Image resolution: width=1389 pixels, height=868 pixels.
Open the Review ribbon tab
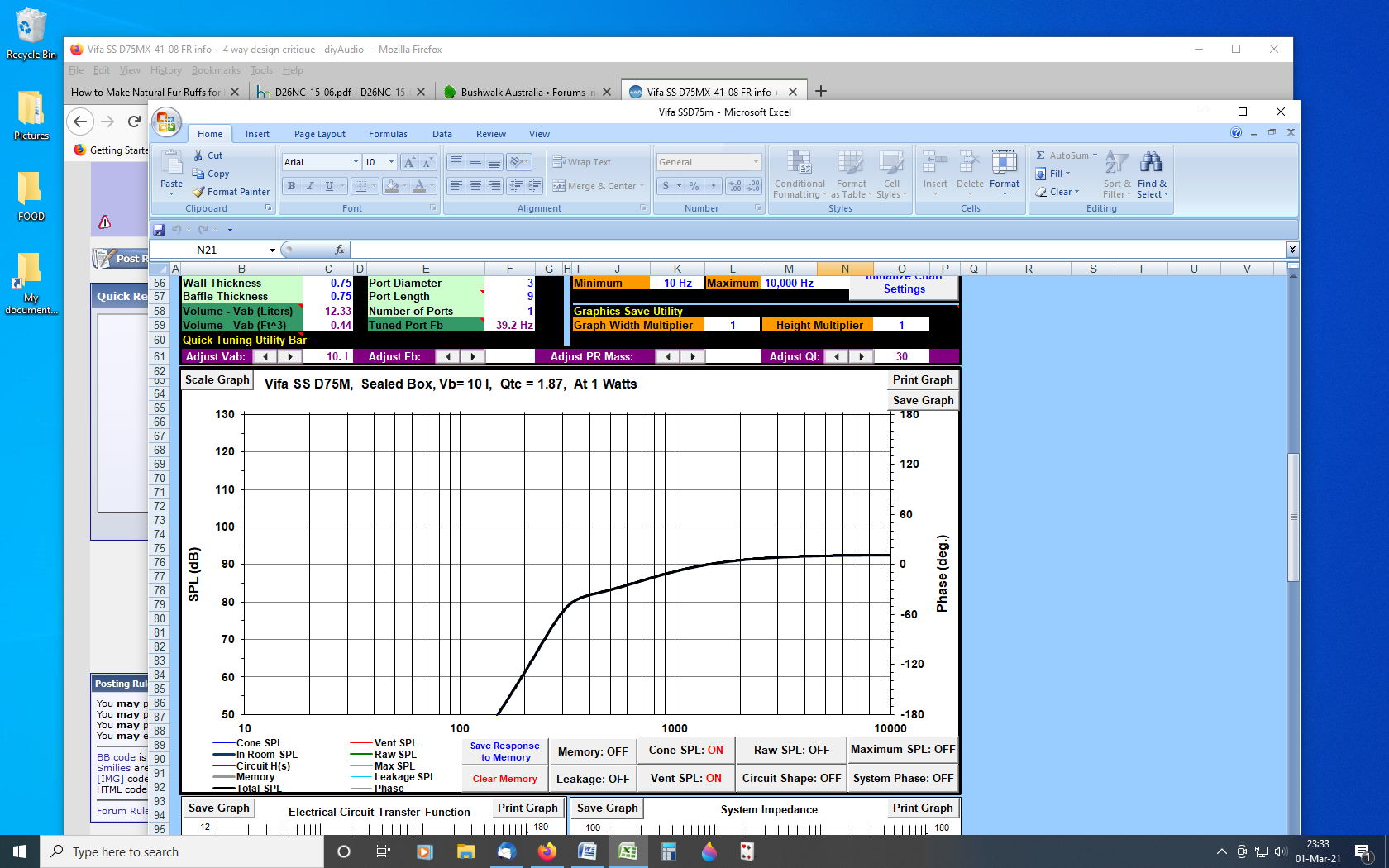click(491, 134)
